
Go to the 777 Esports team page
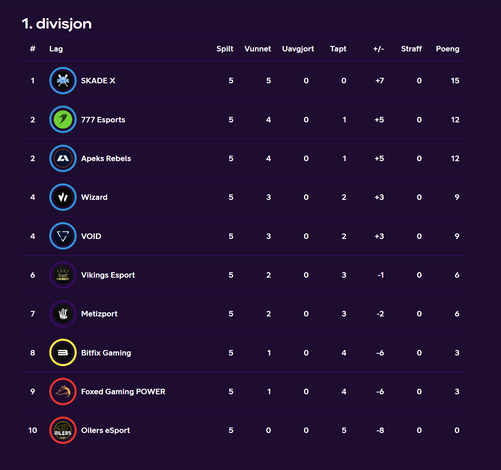coord(103,120)
